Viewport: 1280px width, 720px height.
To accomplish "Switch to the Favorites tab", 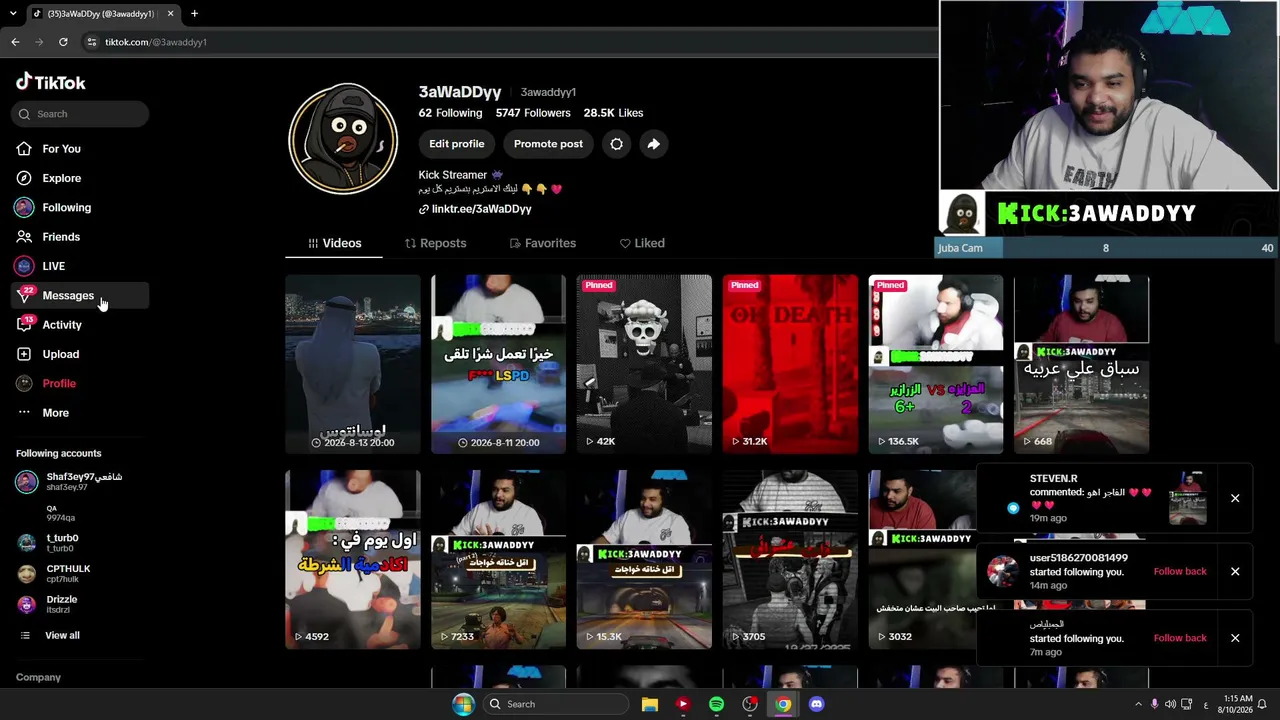I will pos(542,243).
